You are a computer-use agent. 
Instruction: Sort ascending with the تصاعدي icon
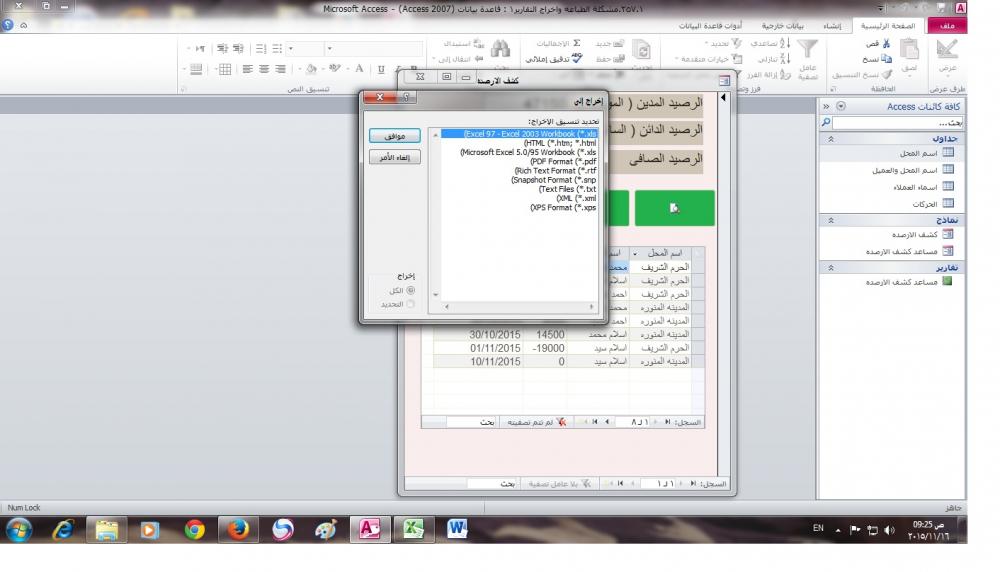[x=785, y=43]
